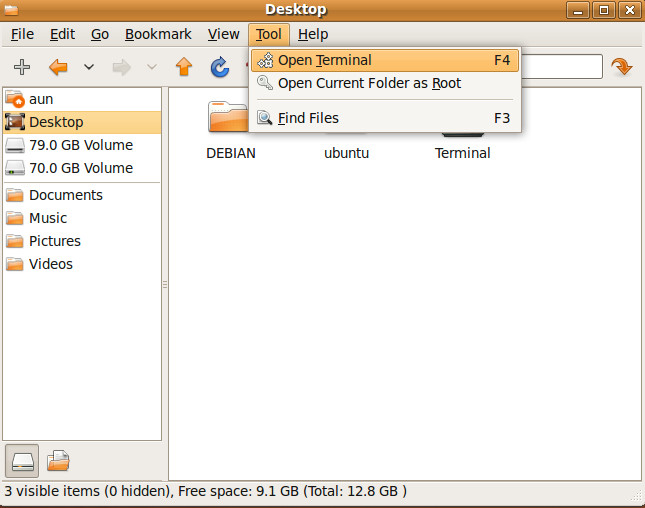Switch side pane to directory tree button
Screen dimensions: 645x508
pyautogui.click(x=58, y=461)
